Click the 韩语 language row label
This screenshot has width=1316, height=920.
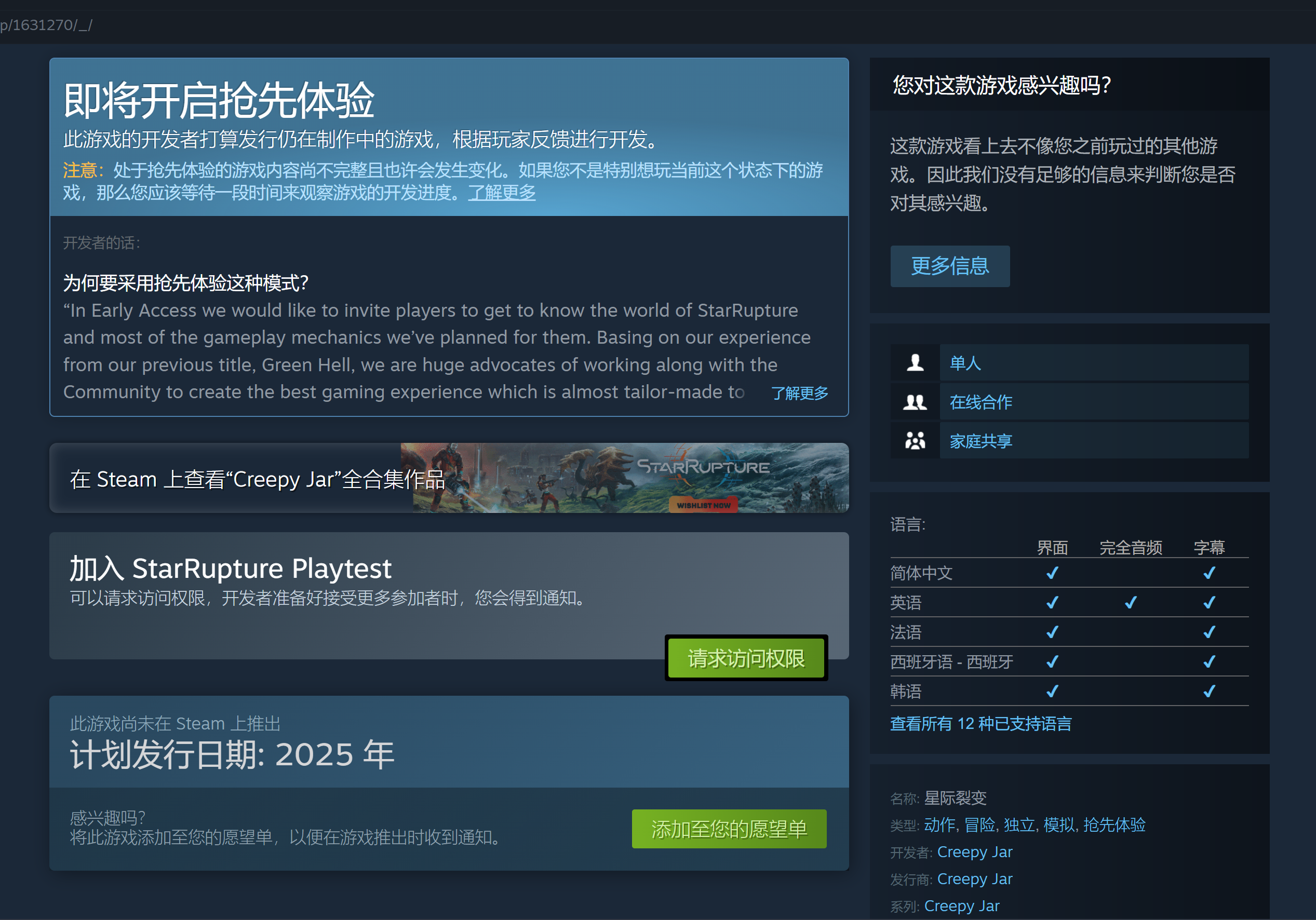(x=906, y=692)
